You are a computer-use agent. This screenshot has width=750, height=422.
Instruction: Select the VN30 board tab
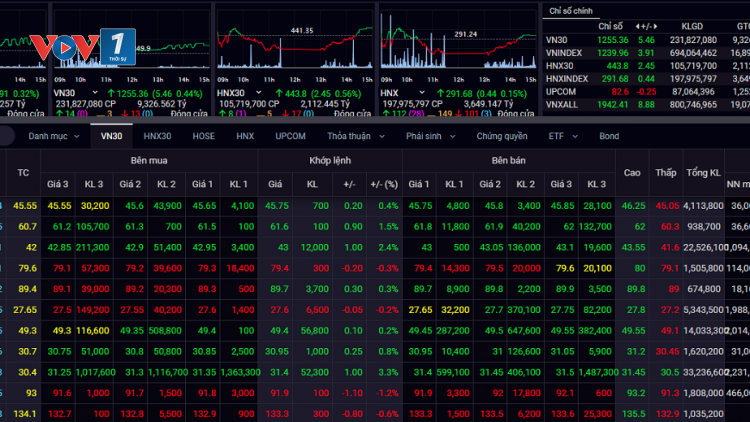click(x=111, y=136)
